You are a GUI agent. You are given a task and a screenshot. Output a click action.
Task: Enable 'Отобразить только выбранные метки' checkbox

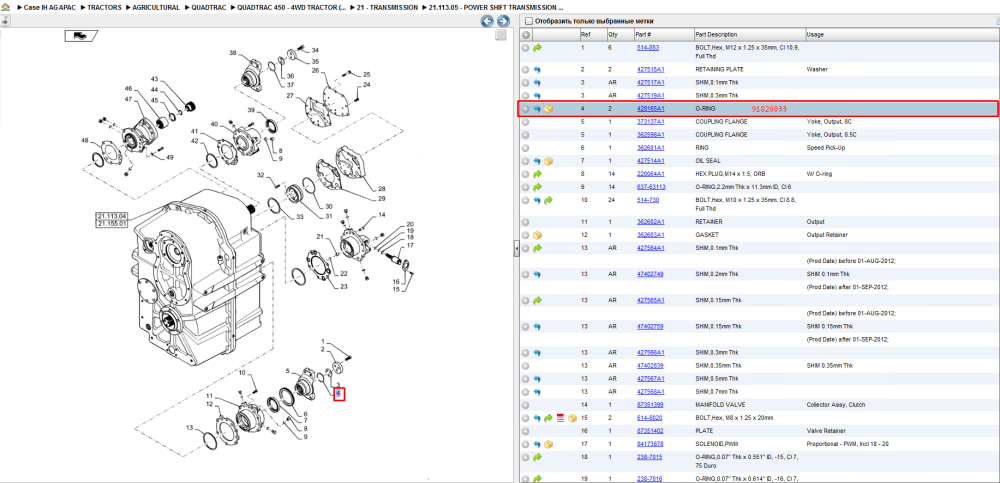pos(528,21)
